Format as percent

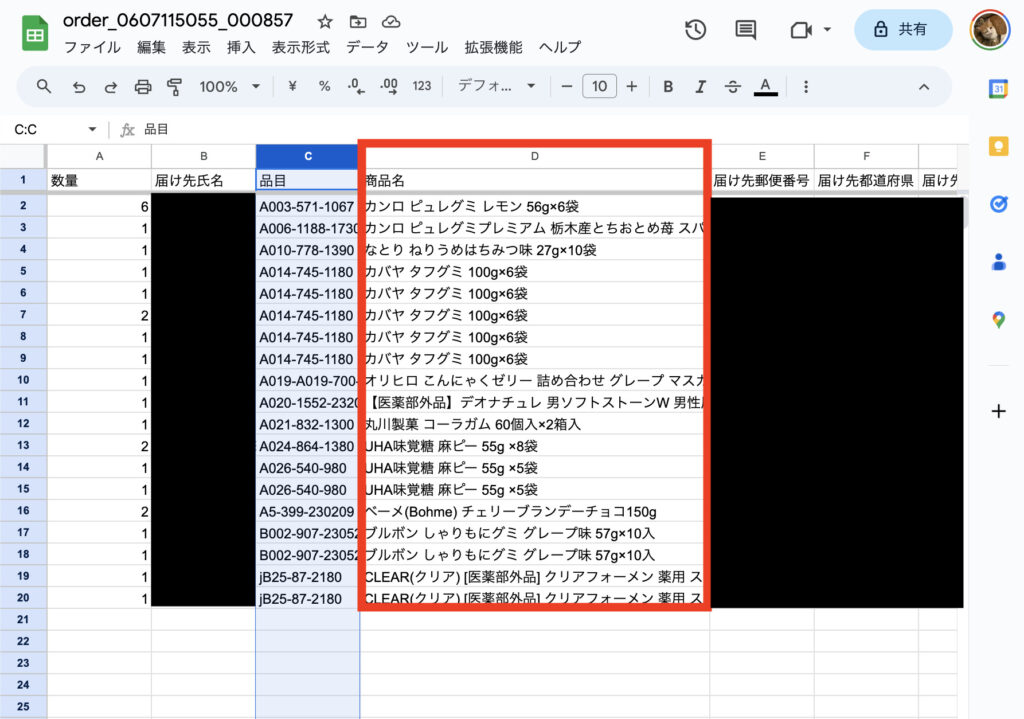click(325, 86)
